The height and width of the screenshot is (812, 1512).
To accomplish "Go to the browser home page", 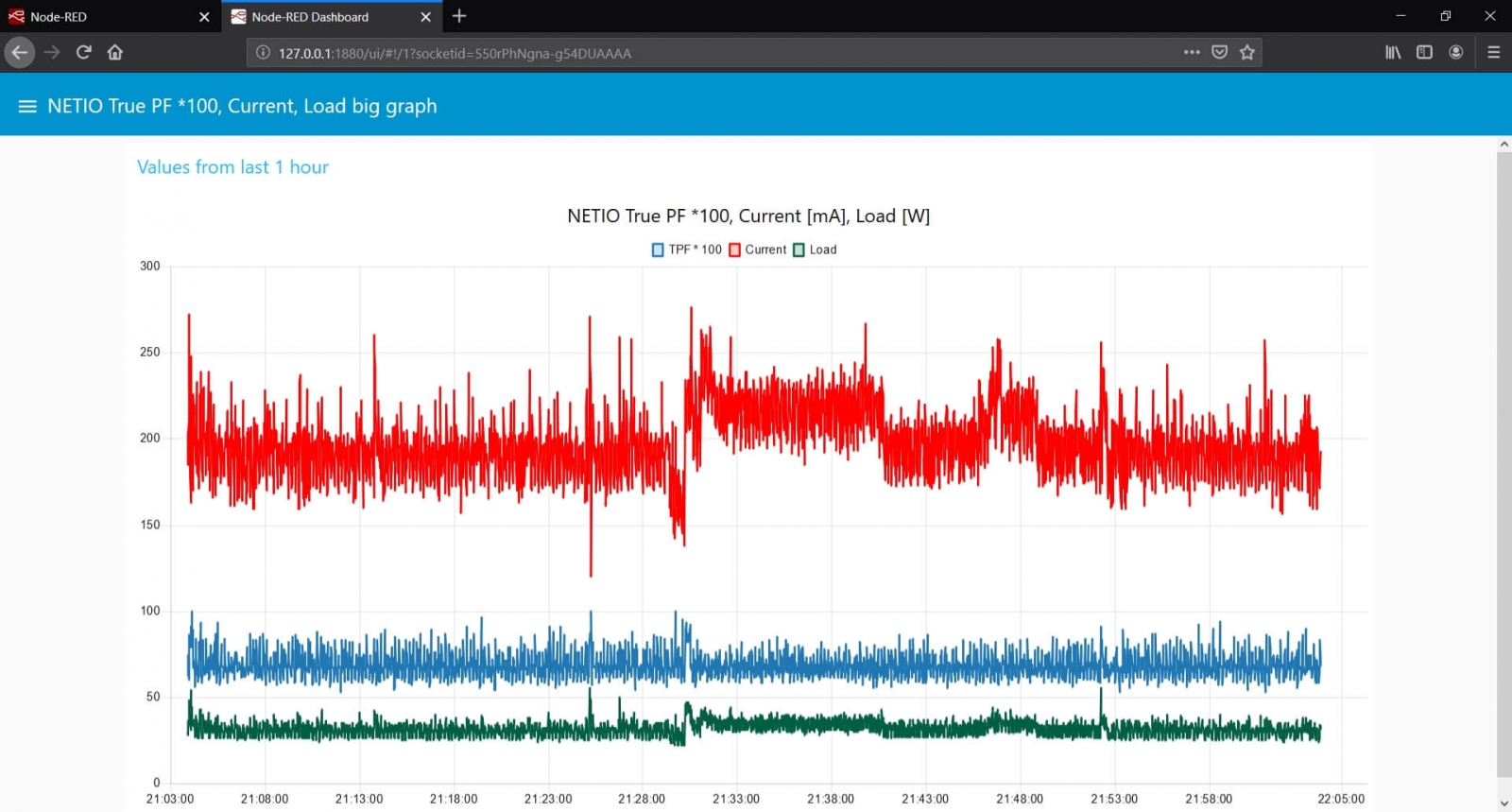I will pos(115,52).
